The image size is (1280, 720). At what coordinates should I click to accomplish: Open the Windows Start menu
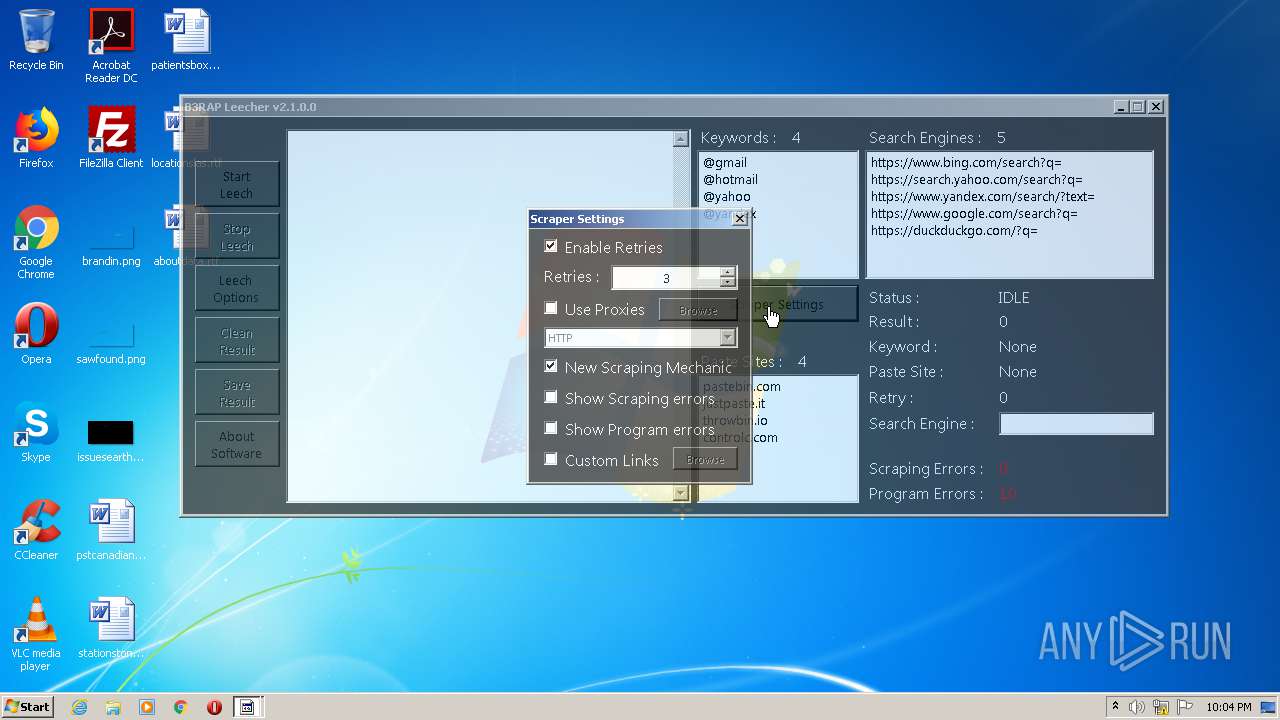point(27,706)
